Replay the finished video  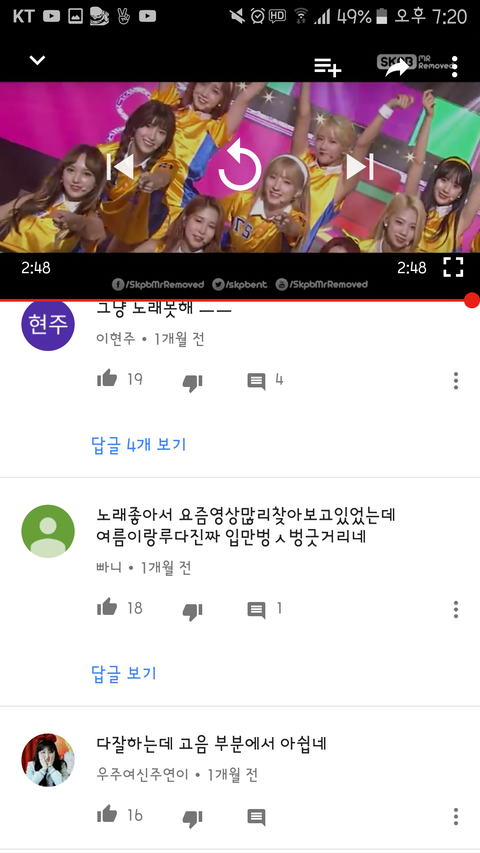coord(239,165)
